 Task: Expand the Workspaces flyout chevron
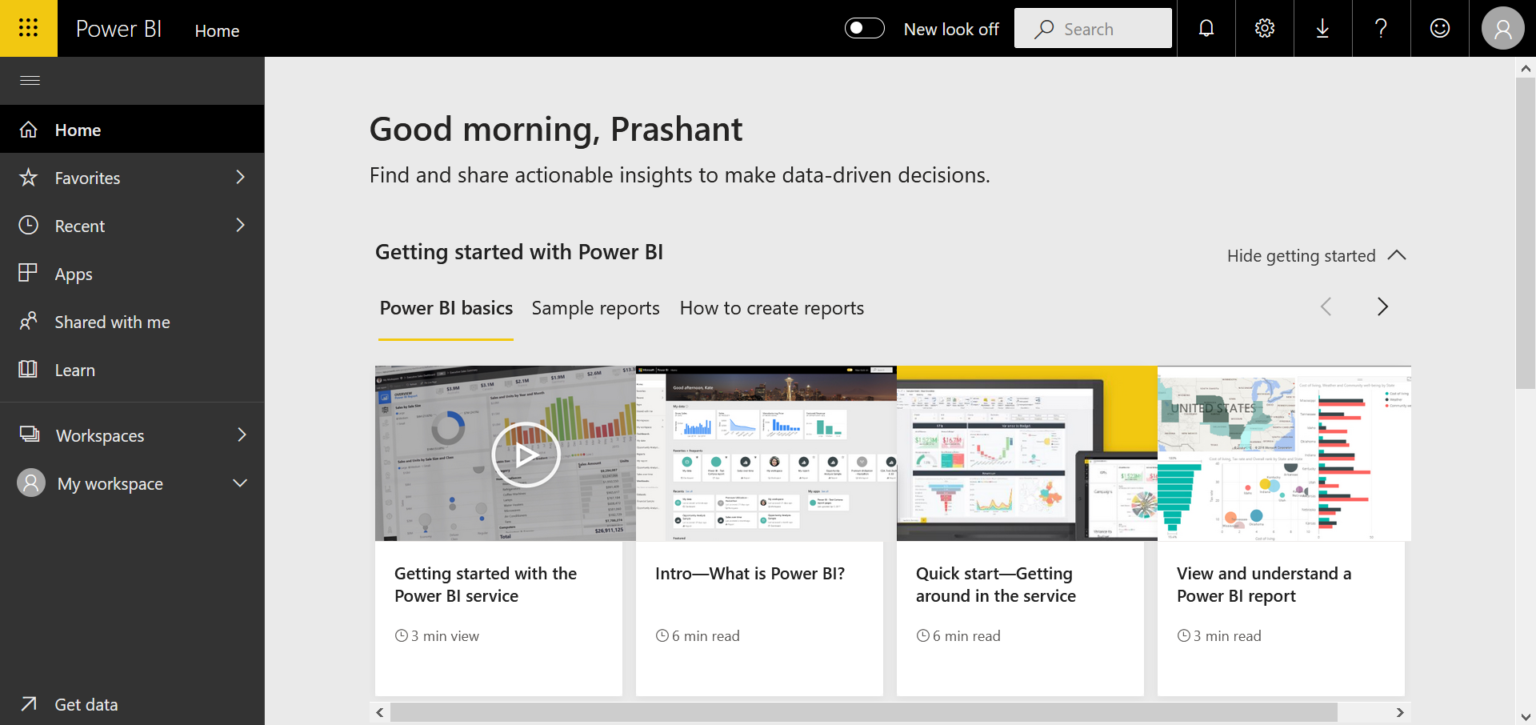[x=240, y=435]
